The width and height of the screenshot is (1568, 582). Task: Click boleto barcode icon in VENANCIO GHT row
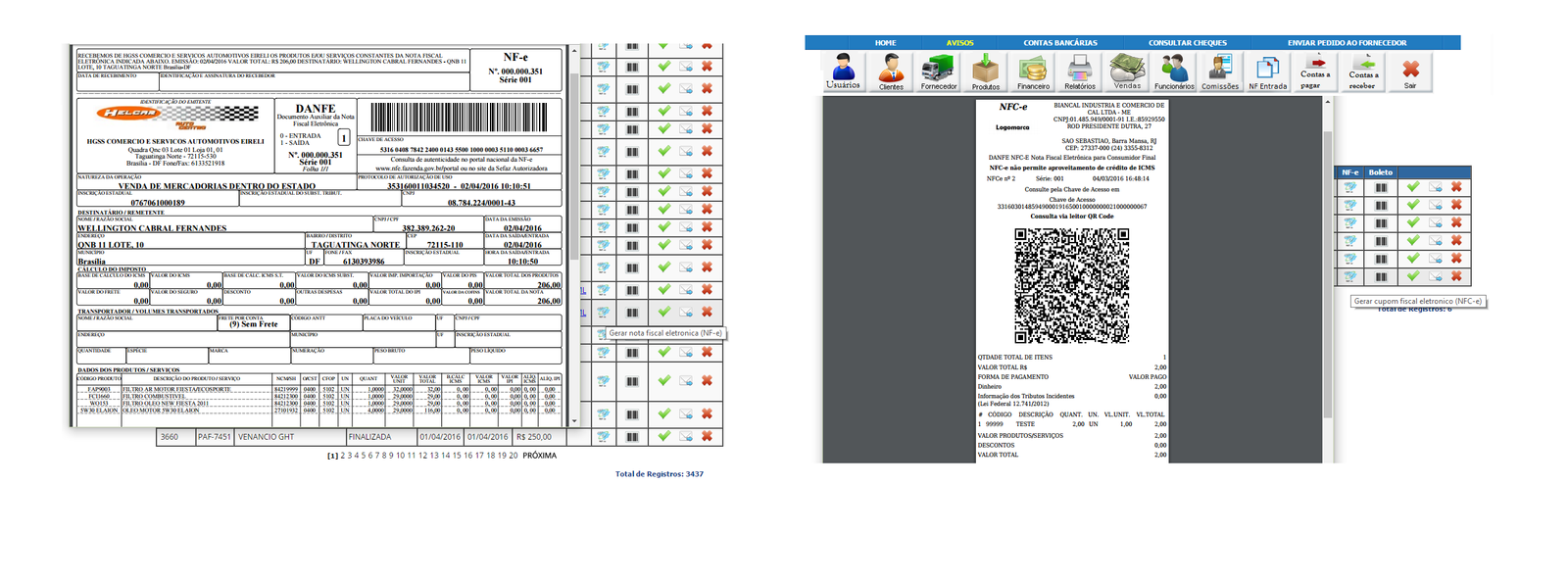tap(633, 437)
